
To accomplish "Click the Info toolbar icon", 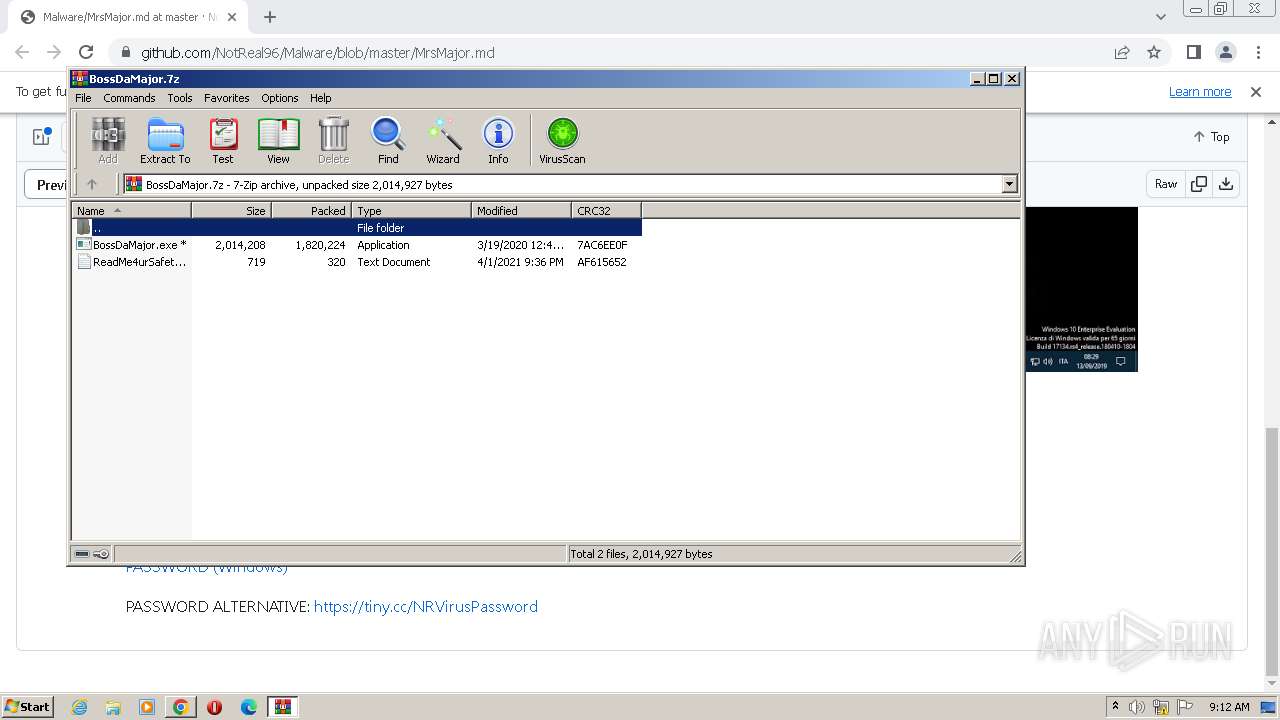I will click(498, 140).
